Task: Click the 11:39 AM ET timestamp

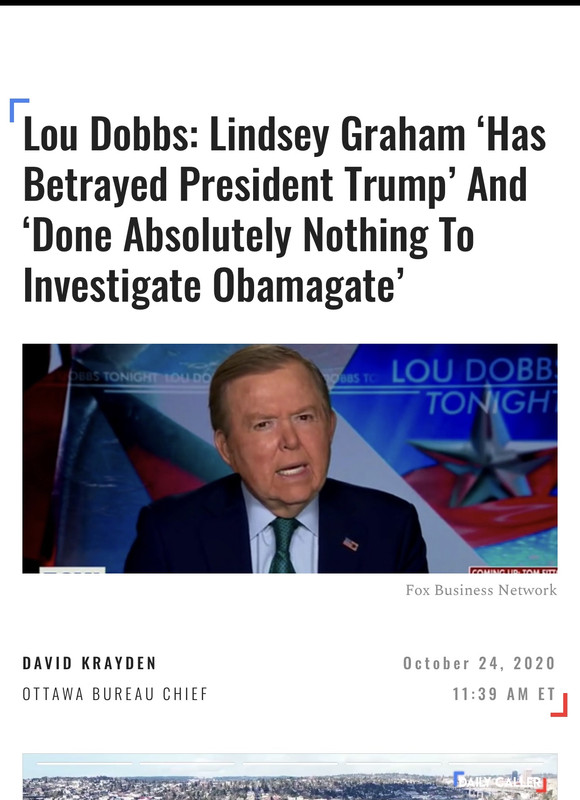Action: [503, 694]
